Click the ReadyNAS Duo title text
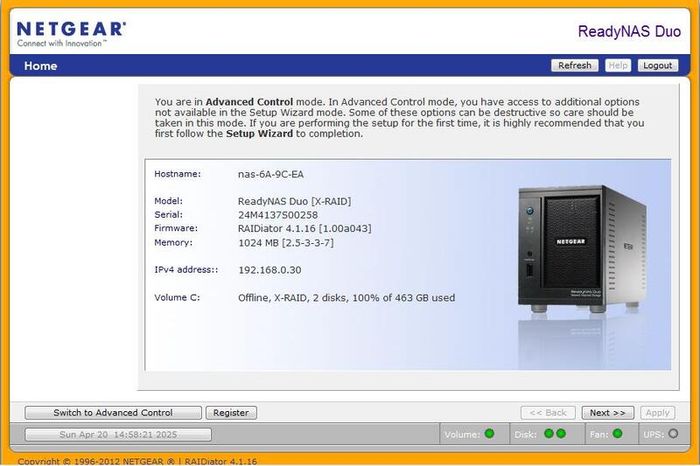The height and width of the screenshot is (466, 700). [629, 31]
